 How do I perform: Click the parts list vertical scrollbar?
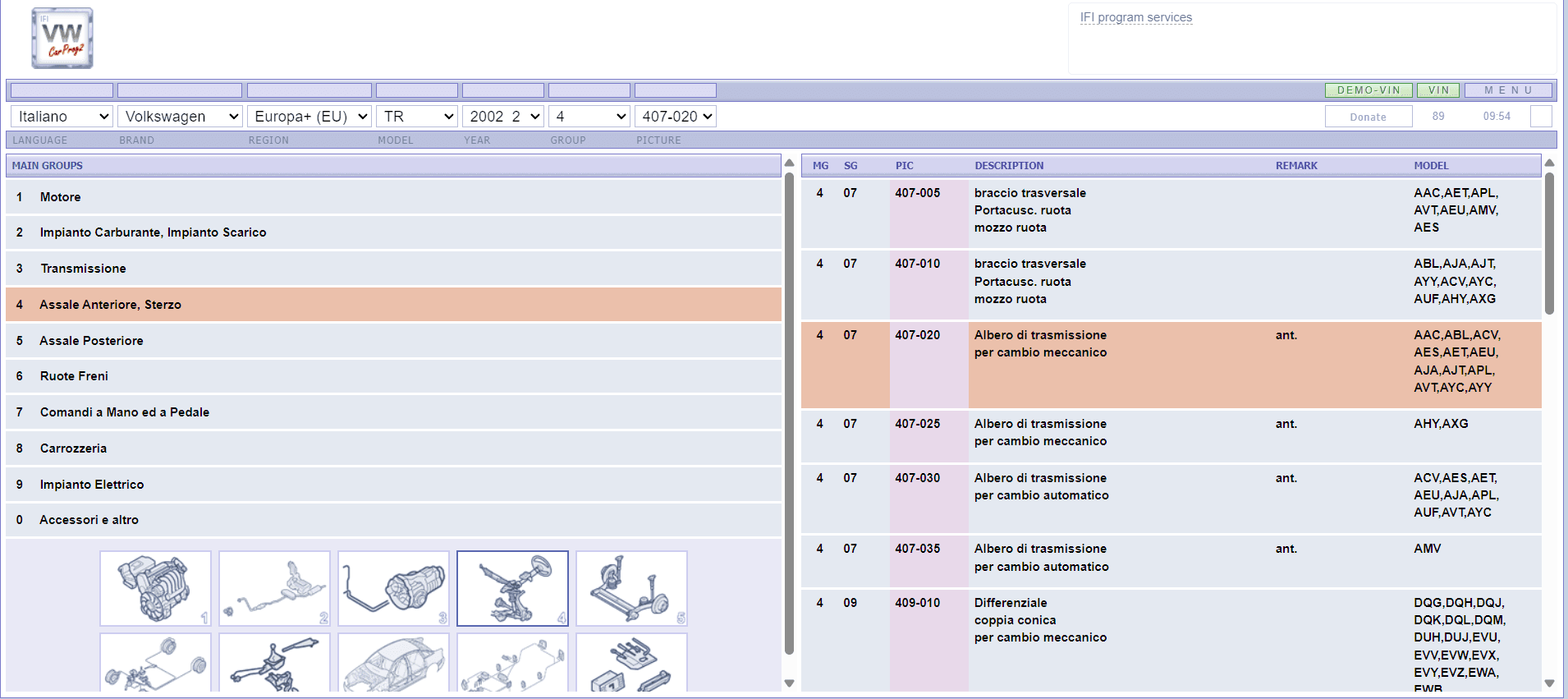pyautogui.click(x=1549, y=243)
